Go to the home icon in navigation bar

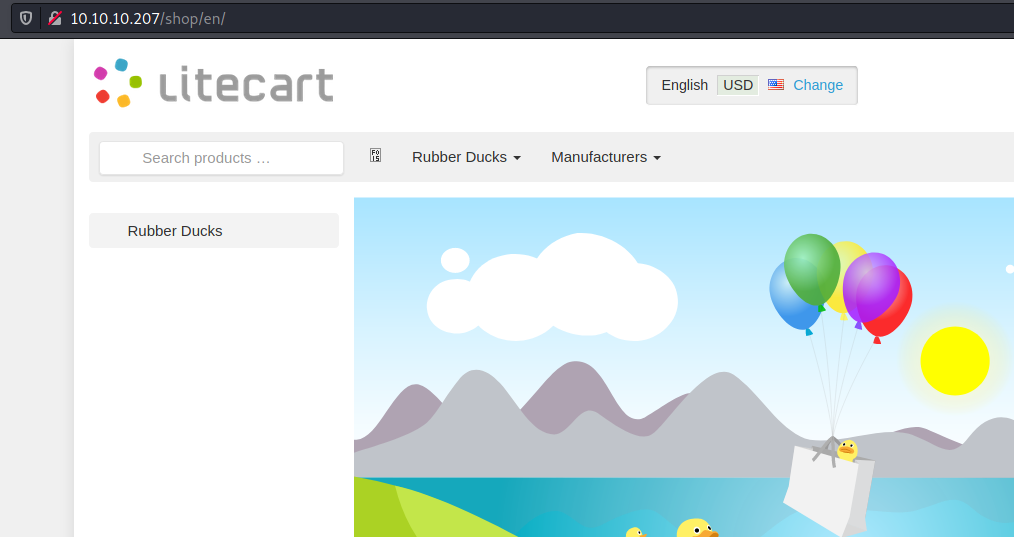click(x=375, y=155)
